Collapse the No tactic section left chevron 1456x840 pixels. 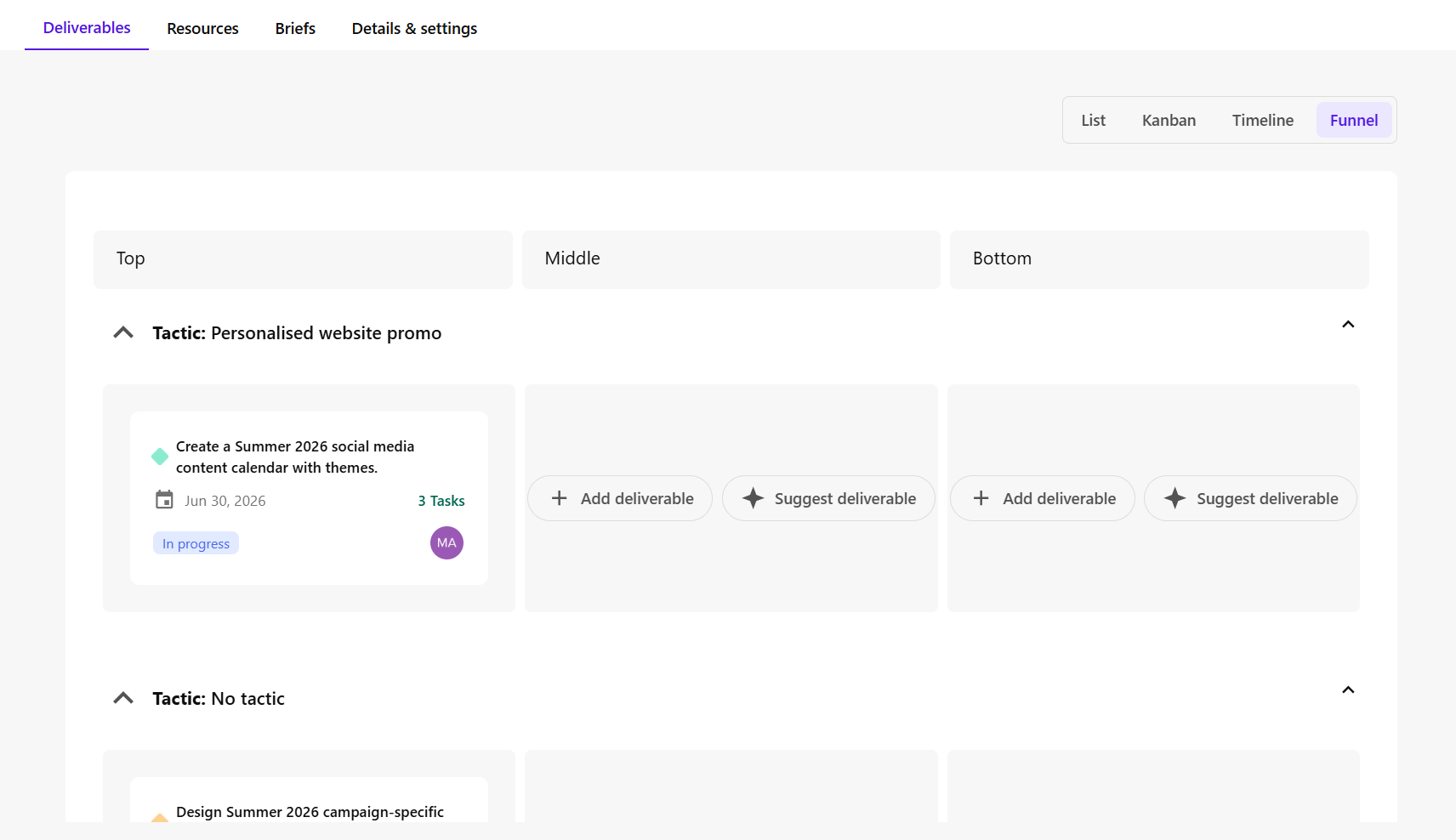(x=123, y=698)
